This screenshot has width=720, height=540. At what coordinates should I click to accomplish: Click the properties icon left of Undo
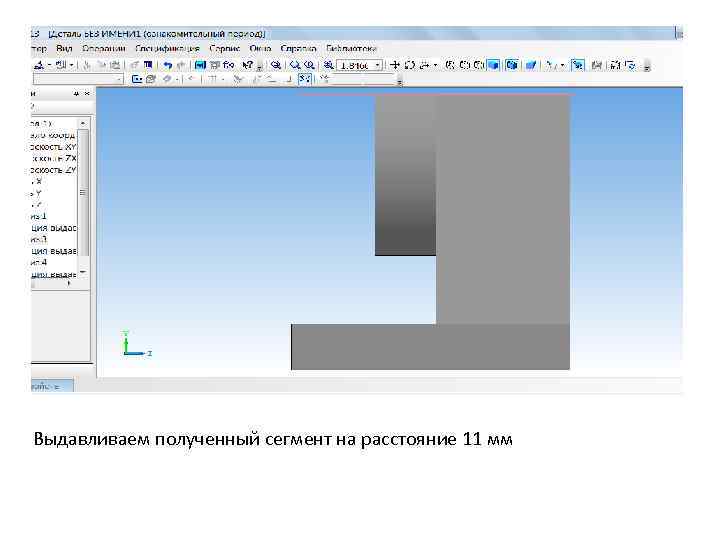pos(148,65)
